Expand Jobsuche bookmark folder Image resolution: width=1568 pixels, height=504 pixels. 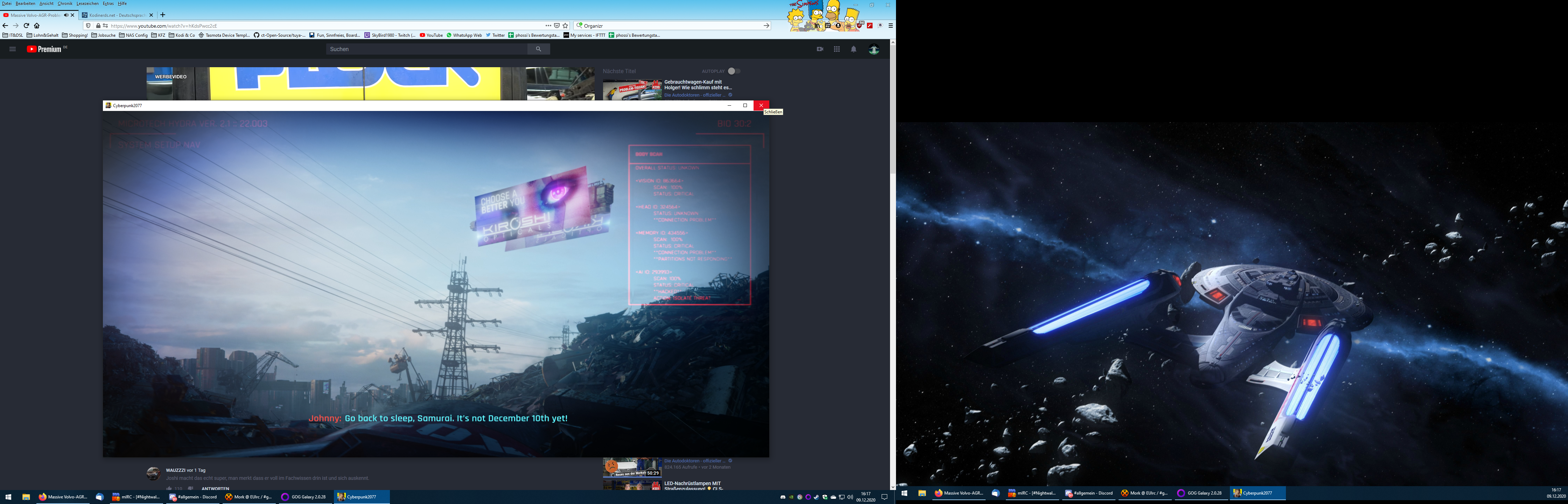tap(104, 35)
